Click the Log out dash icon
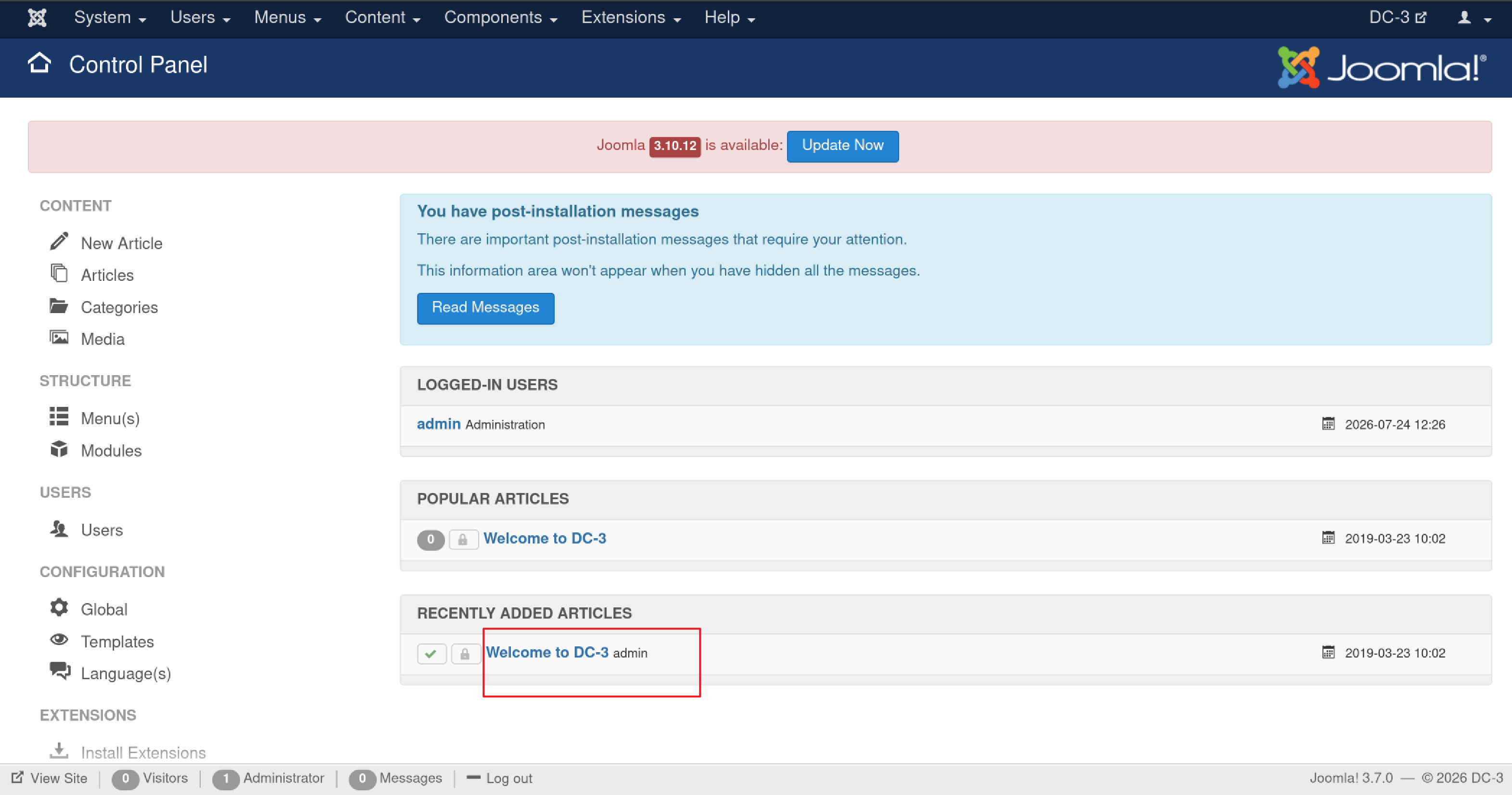Image resolution: width=1512 pixels, height=795 pixels. (474, 777)
